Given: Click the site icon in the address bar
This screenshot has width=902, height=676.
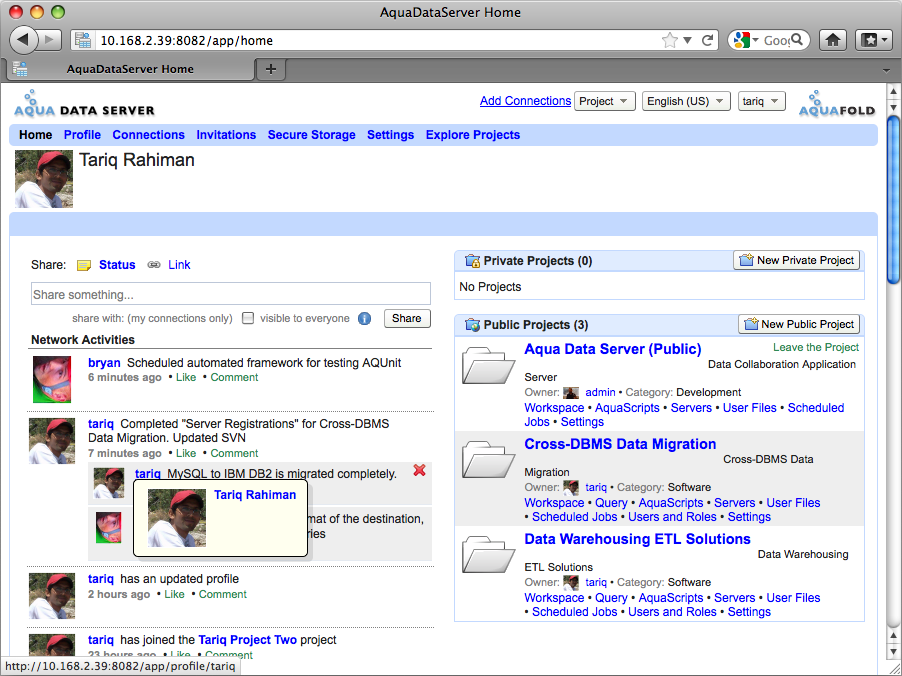Looking at the screenshot, I should click(83, 40).
